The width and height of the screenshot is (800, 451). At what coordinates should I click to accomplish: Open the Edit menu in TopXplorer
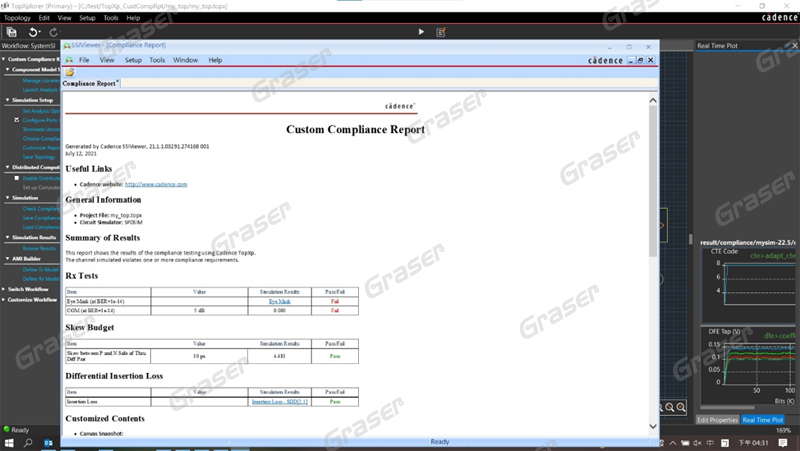pos(44,18)
